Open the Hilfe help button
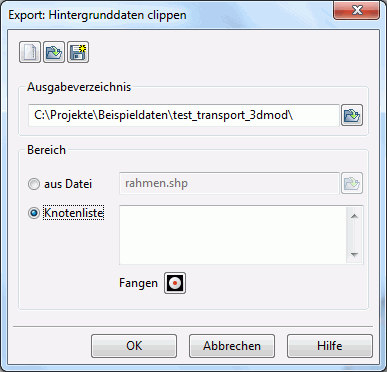Screen dimensions: 387x372 330,346
